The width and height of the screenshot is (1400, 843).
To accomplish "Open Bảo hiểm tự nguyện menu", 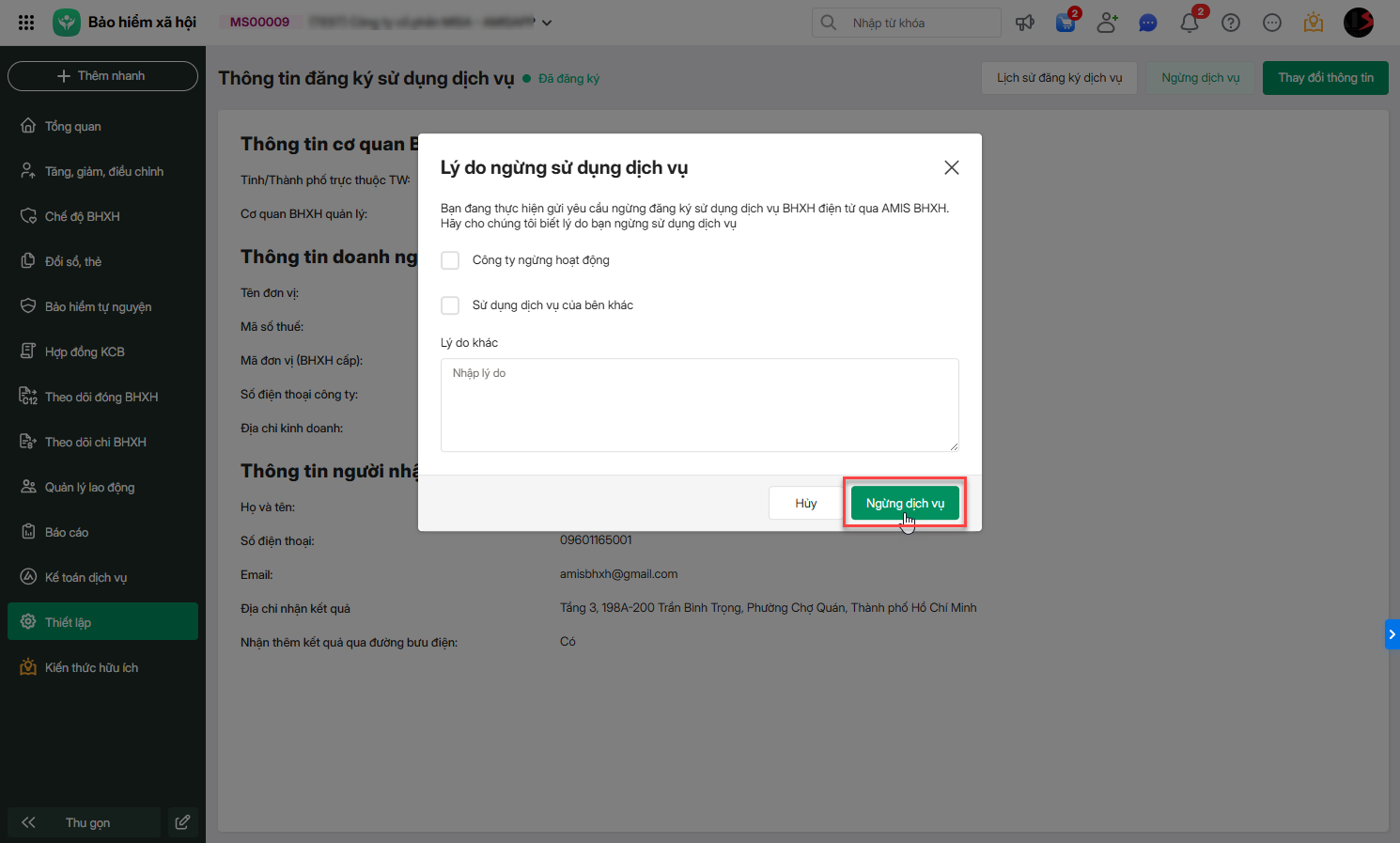I will pos(102,306).
